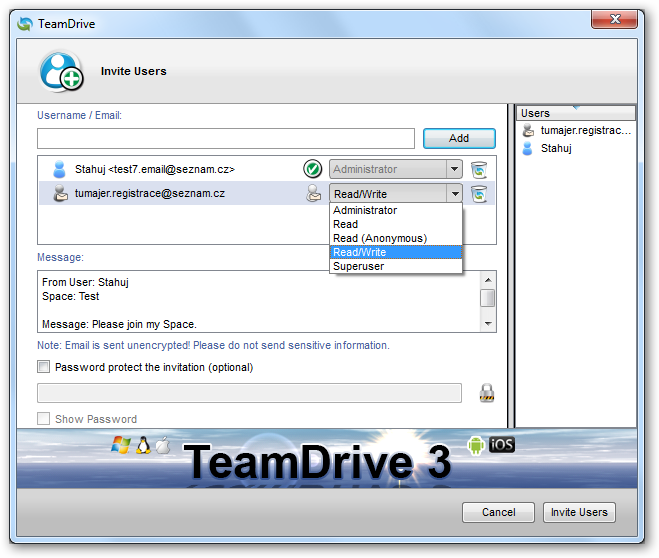Image resolution: width=659 pixels, height=558 pixels.
Task: Click the pending invitation status icon for tumajer
Action: pos(314,193)
